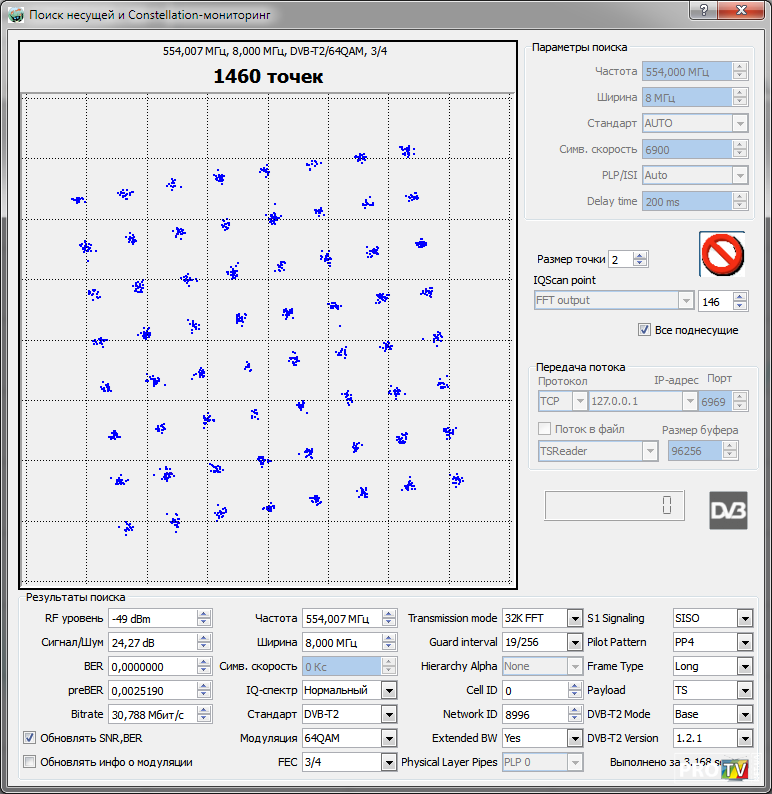Click the help question mark button
The width and height of the screenshot is (772, 794).
[705, 9]
